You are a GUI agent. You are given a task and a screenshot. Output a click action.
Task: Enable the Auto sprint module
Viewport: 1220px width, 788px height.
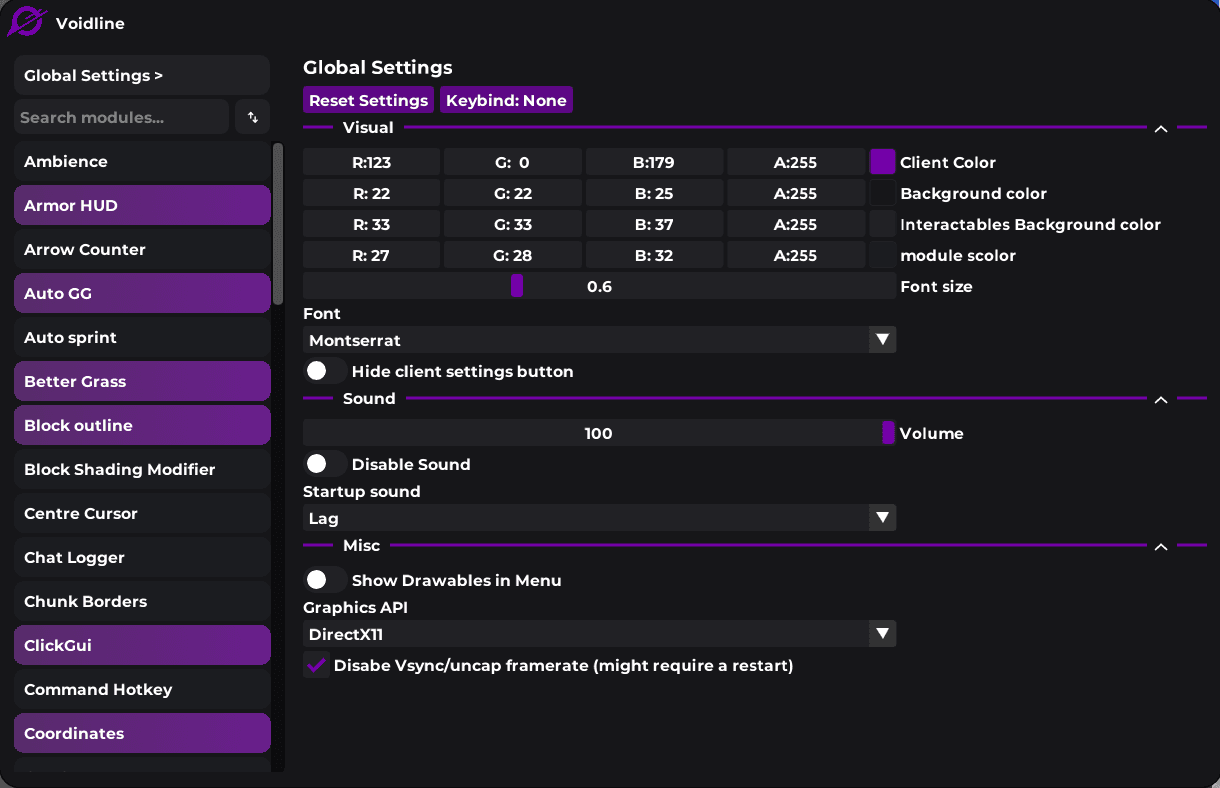(x=142, y=337)
